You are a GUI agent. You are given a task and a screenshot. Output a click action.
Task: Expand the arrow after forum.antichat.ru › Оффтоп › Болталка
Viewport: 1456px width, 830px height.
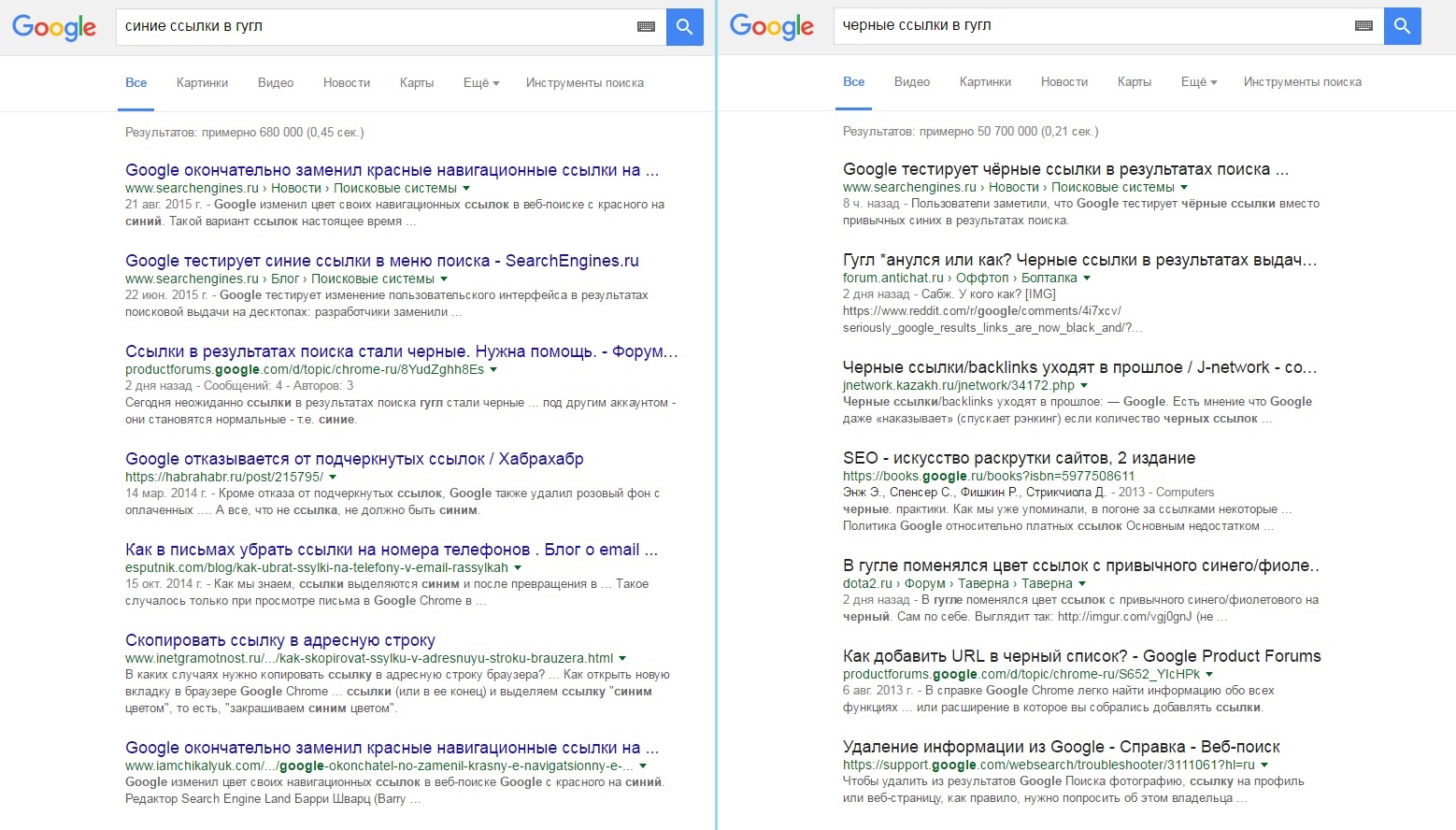pos(1087,278)
